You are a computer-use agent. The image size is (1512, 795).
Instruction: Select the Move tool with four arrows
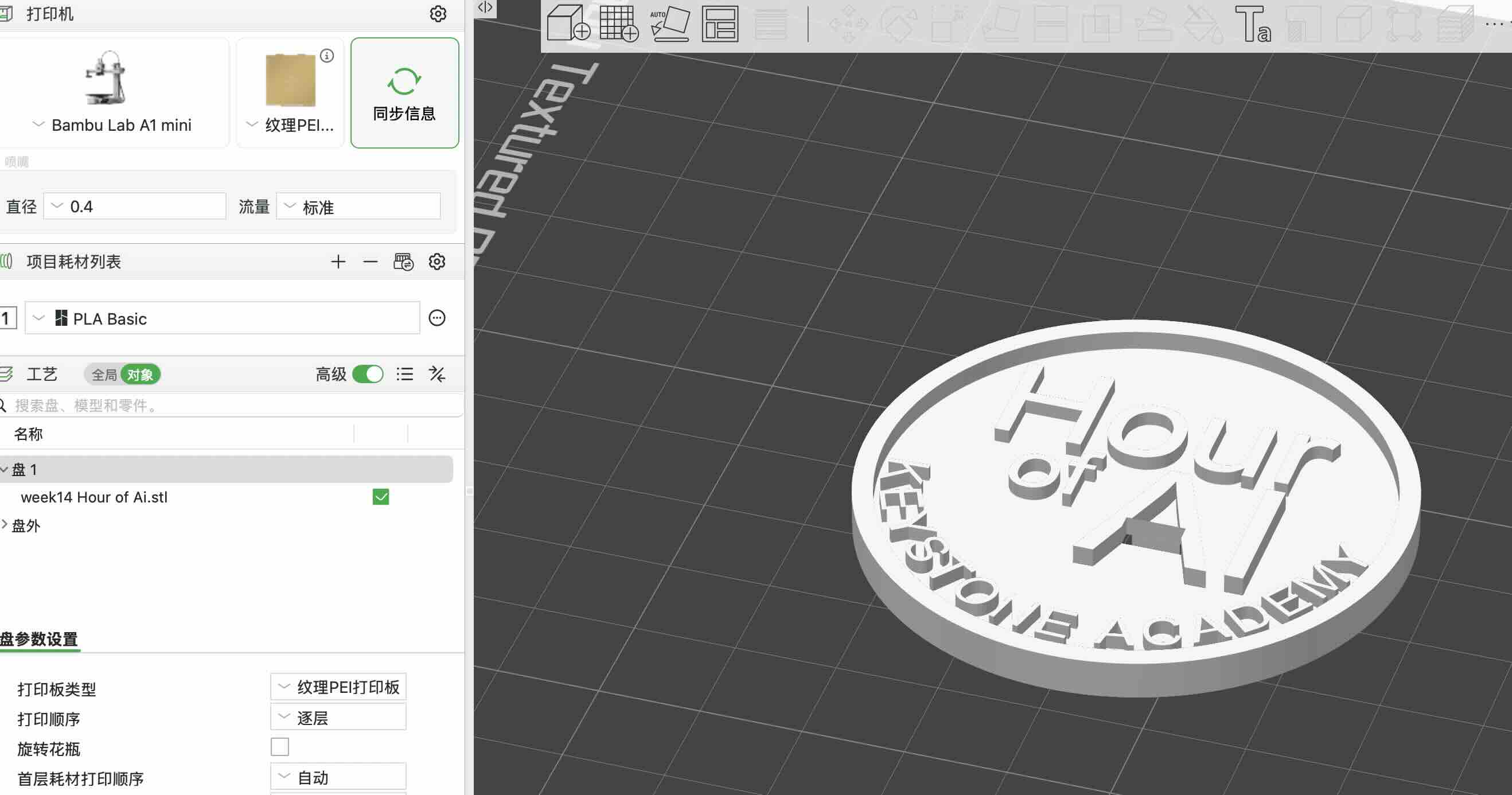click(x=848, y=24)
